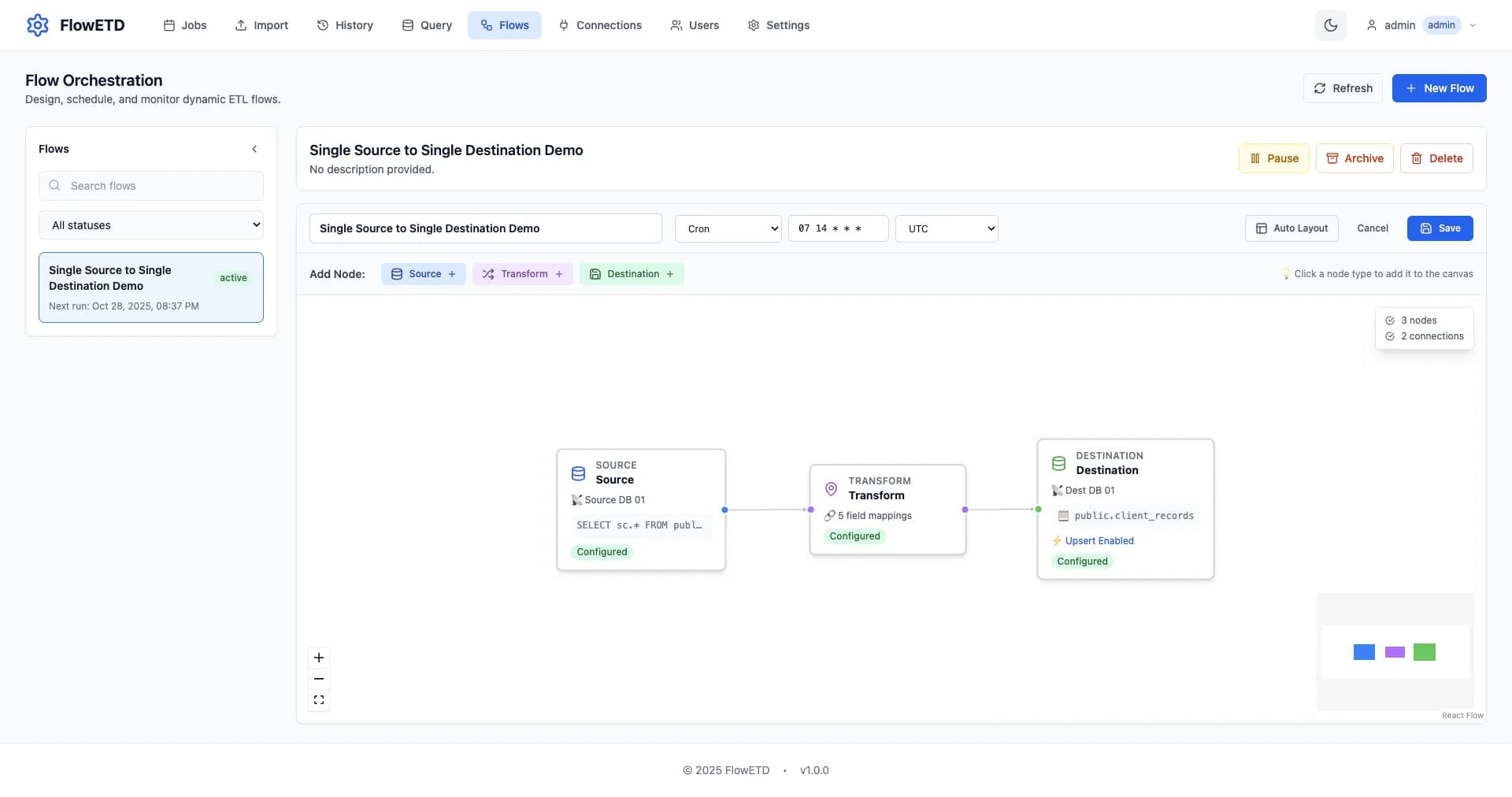This screenshot has height=797, width=1512.
Task: Fit view of the canvas
Action: [x=319, y=700]
